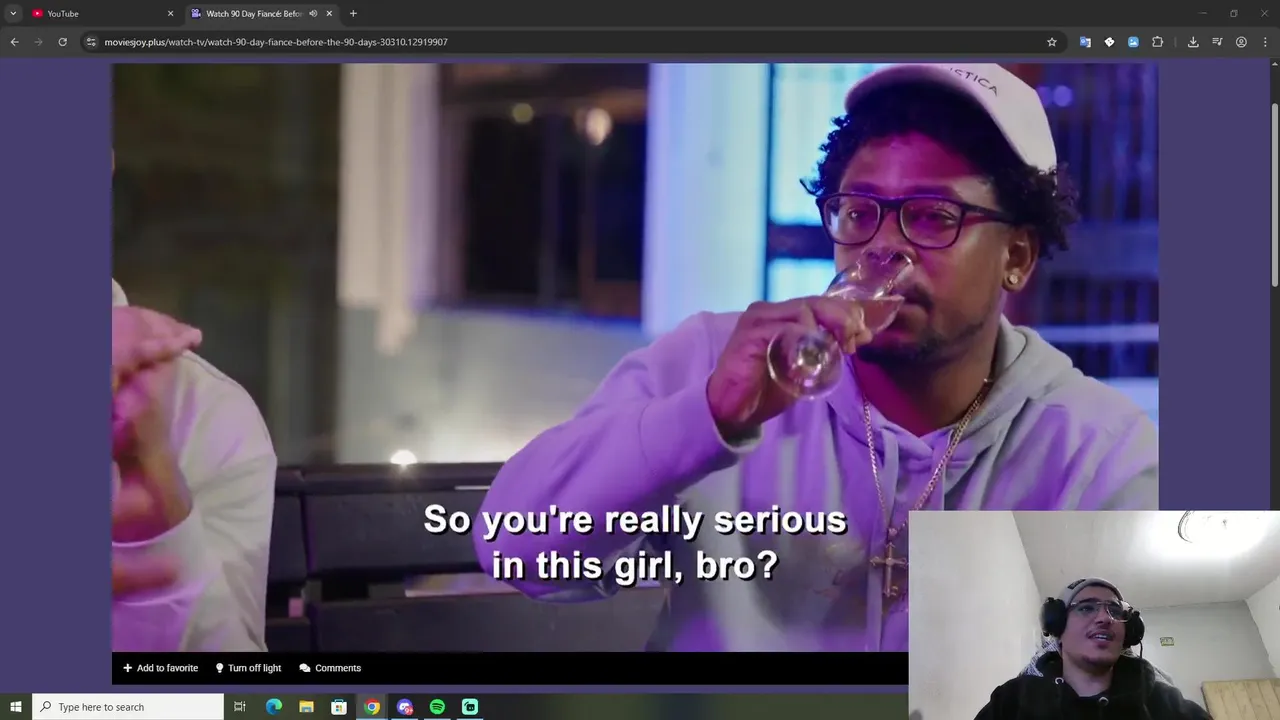
Task: Open the Discord taskbar icon with badge
Action: coord(405,707)
